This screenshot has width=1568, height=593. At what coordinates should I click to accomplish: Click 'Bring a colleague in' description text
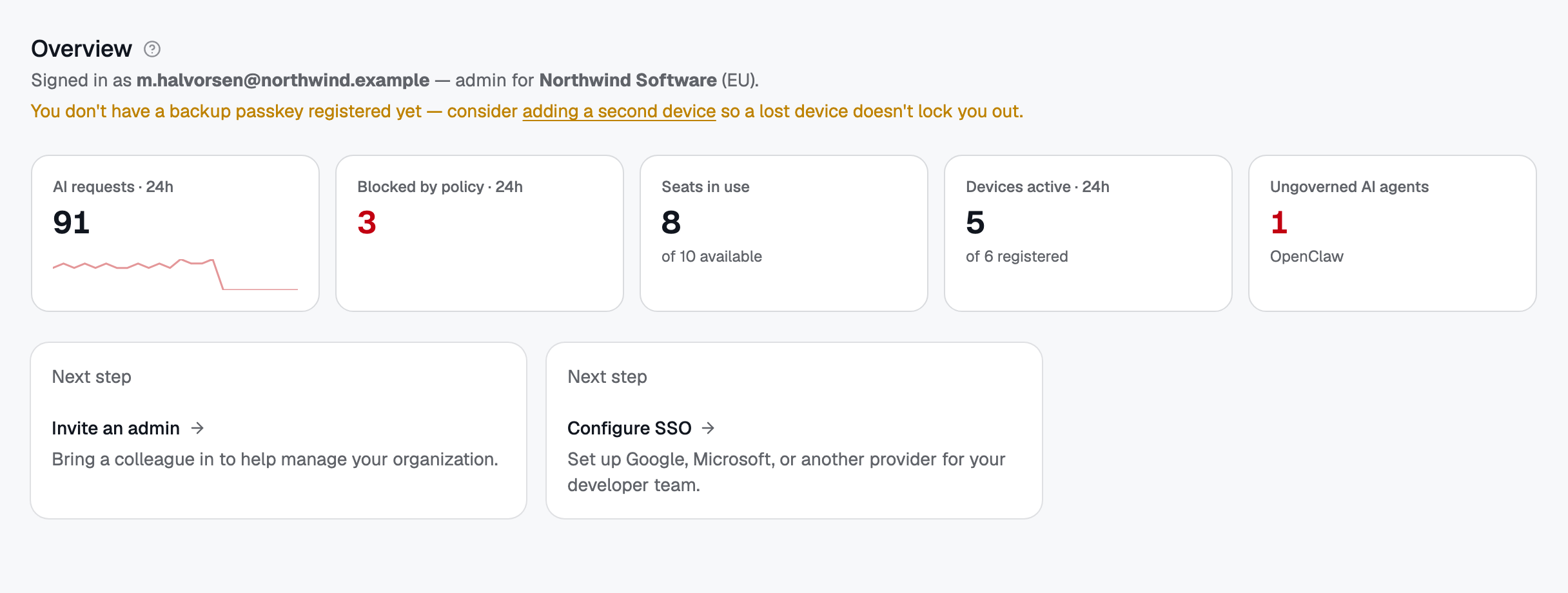pyautogui.click(x=275, y=459)
